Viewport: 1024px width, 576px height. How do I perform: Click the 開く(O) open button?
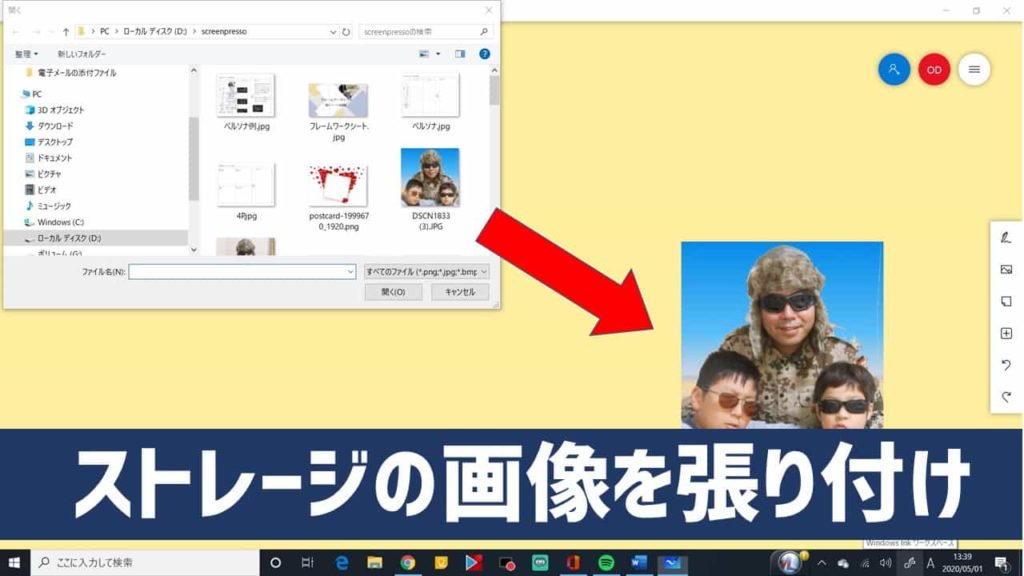[393, 292]
